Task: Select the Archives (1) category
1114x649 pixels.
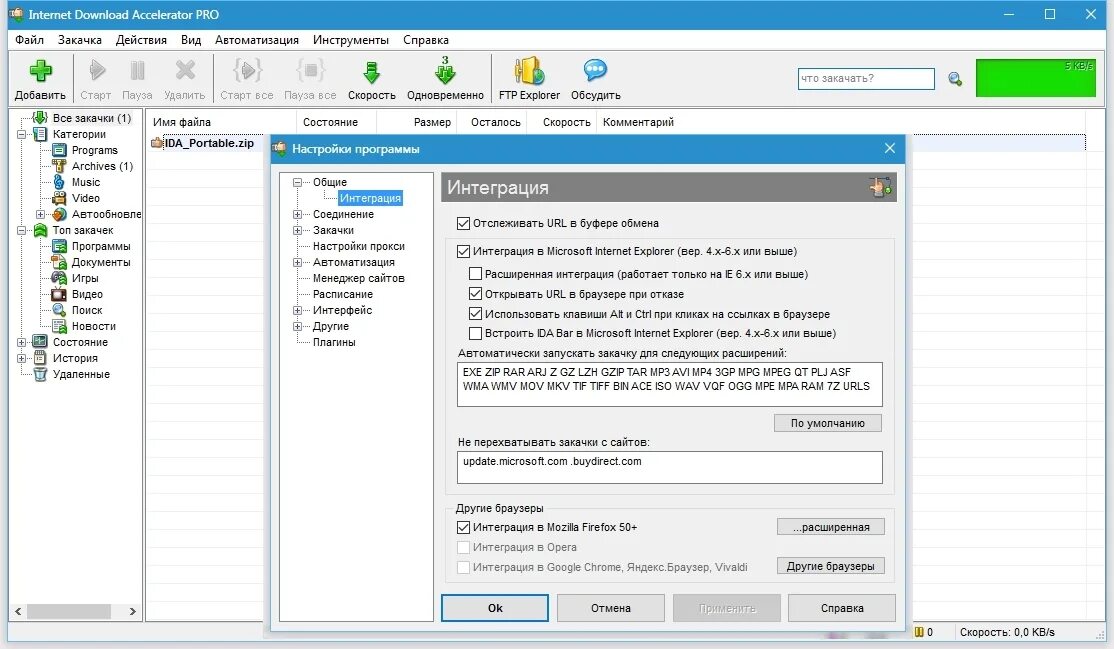Action: (102, 166)
